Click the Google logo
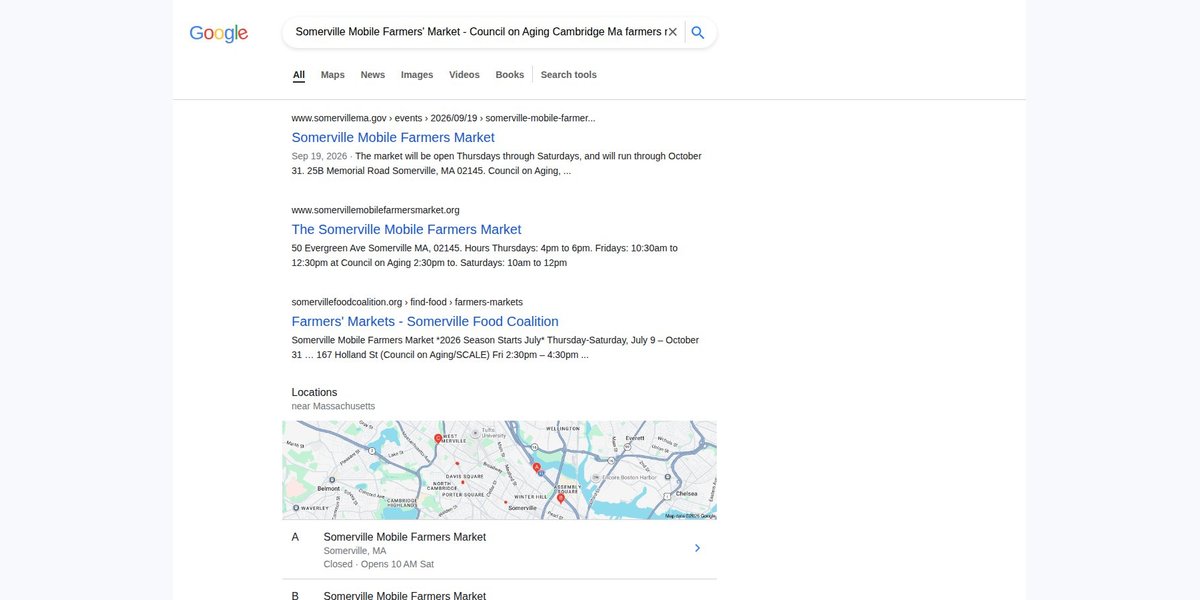The height and width of the screenshot is (600, 1200). (x=219, y=33)
